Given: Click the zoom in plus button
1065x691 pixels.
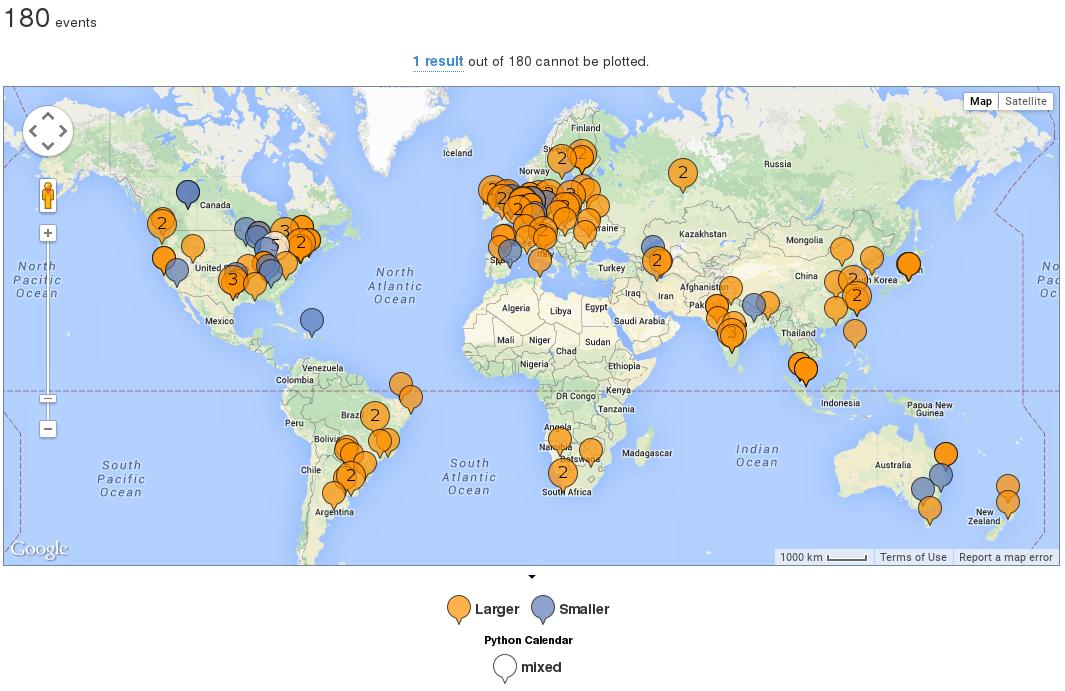Looking at the screenshot, I should point(47,233).
